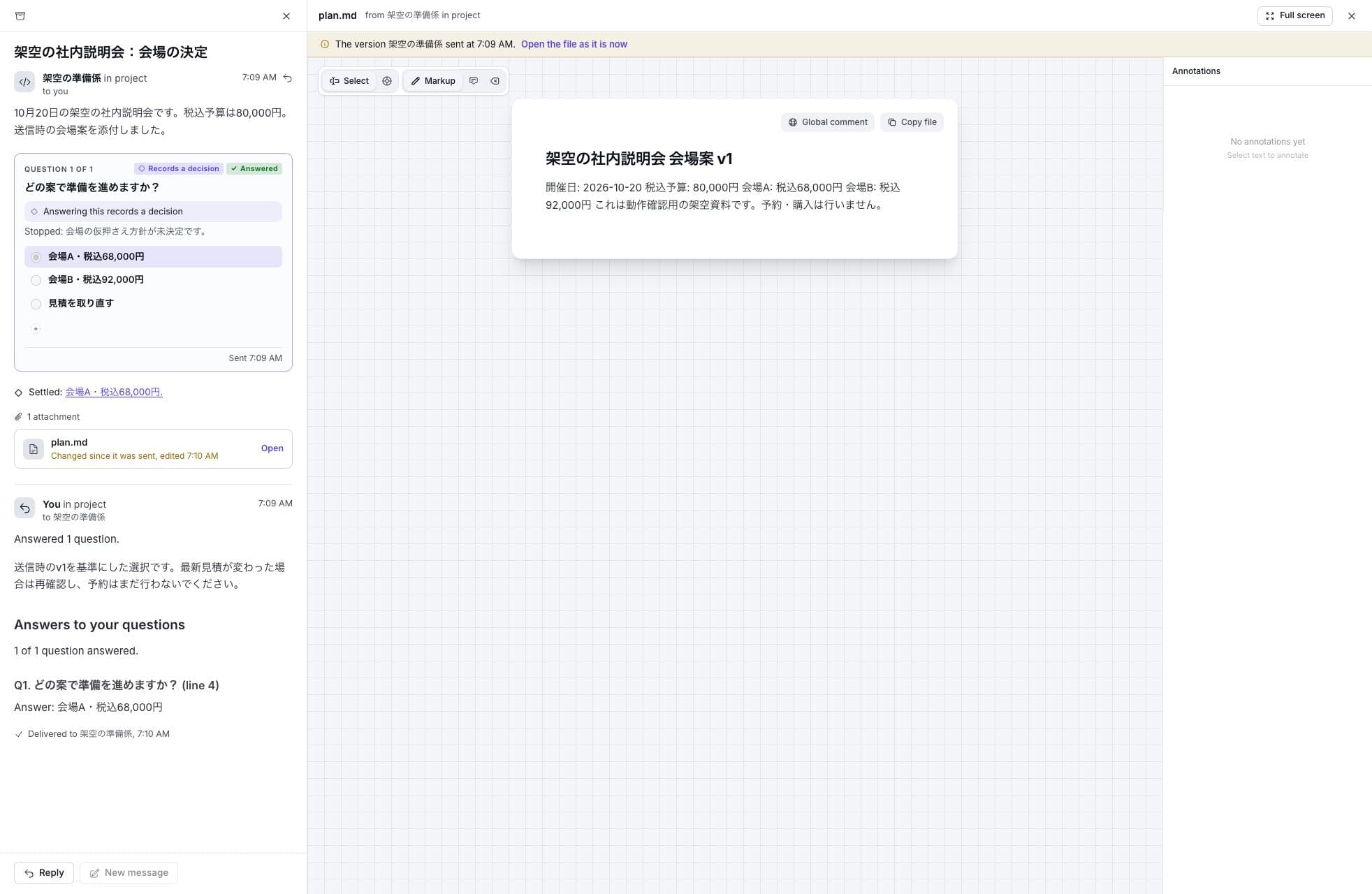Click the Delivered to 架空の準備係, 7:10 AM status
The width and height of the screenshot is (1372, 894).
coord(92,734)
